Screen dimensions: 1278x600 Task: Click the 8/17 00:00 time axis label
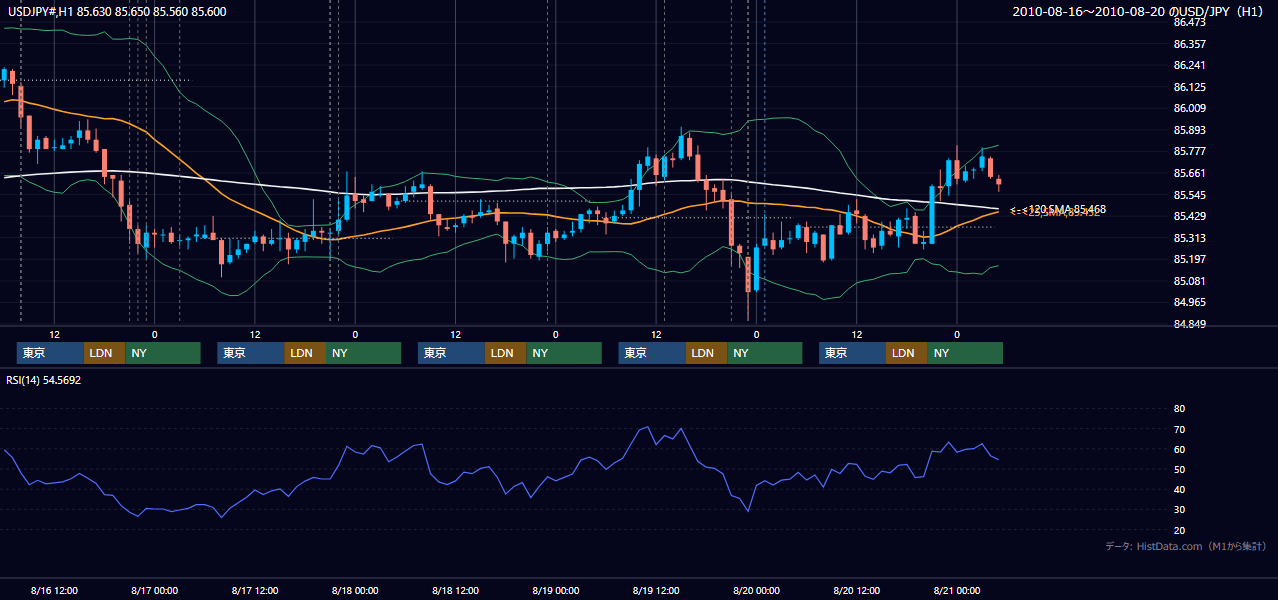click(x=154, y=590)
